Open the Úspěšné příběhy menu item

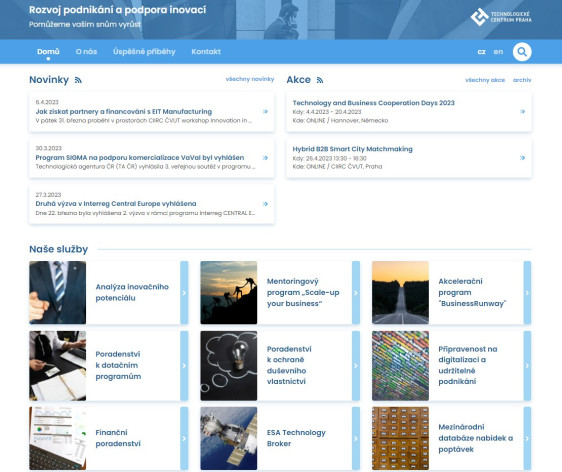144,52
